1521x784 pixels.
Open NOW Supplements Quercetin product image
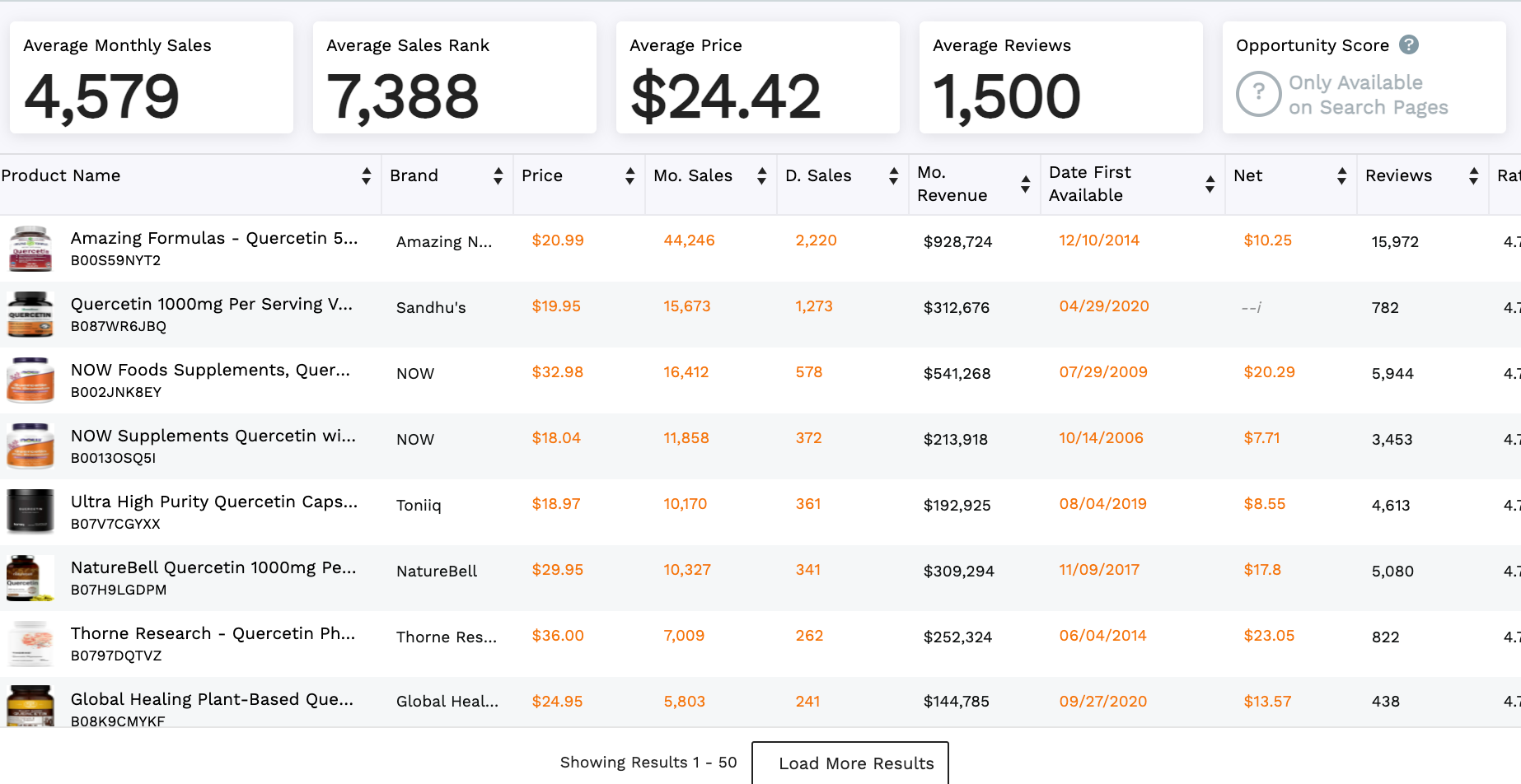click(x=30, y=446)
